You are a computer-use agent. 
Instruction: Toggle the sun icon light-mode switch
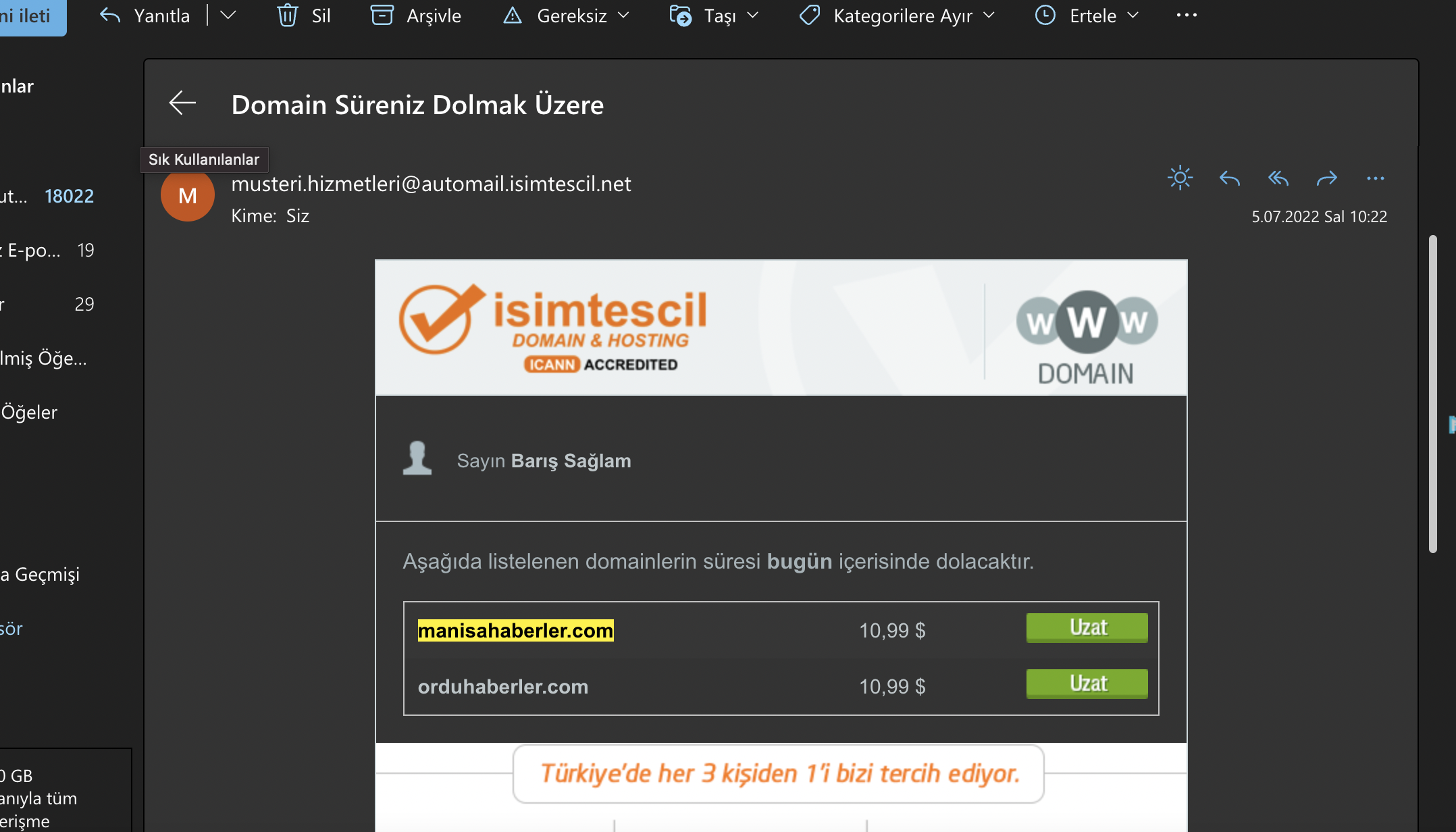pos(1180,178)
